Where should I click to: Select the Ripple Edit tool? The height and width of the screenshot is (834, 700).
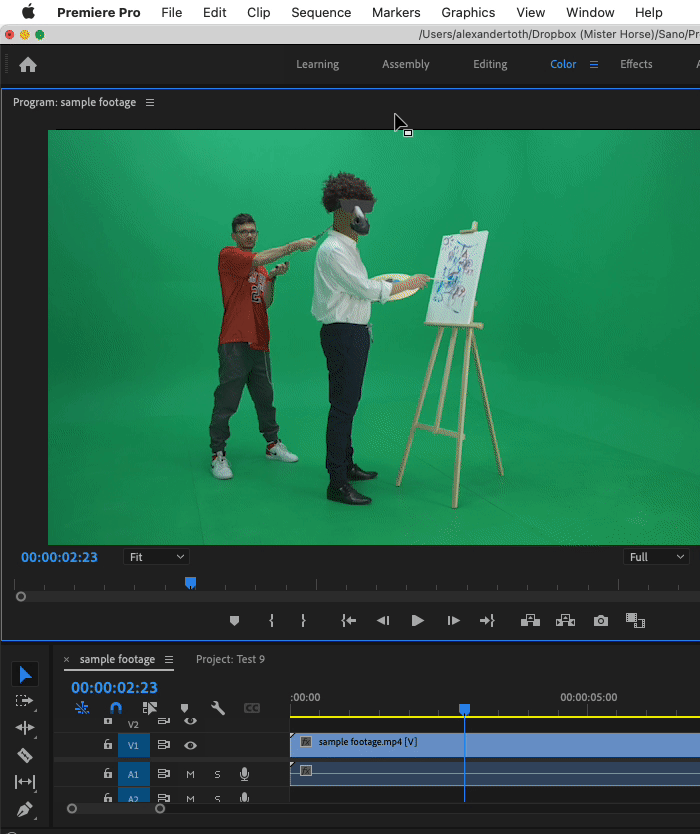tap(24, 728)
